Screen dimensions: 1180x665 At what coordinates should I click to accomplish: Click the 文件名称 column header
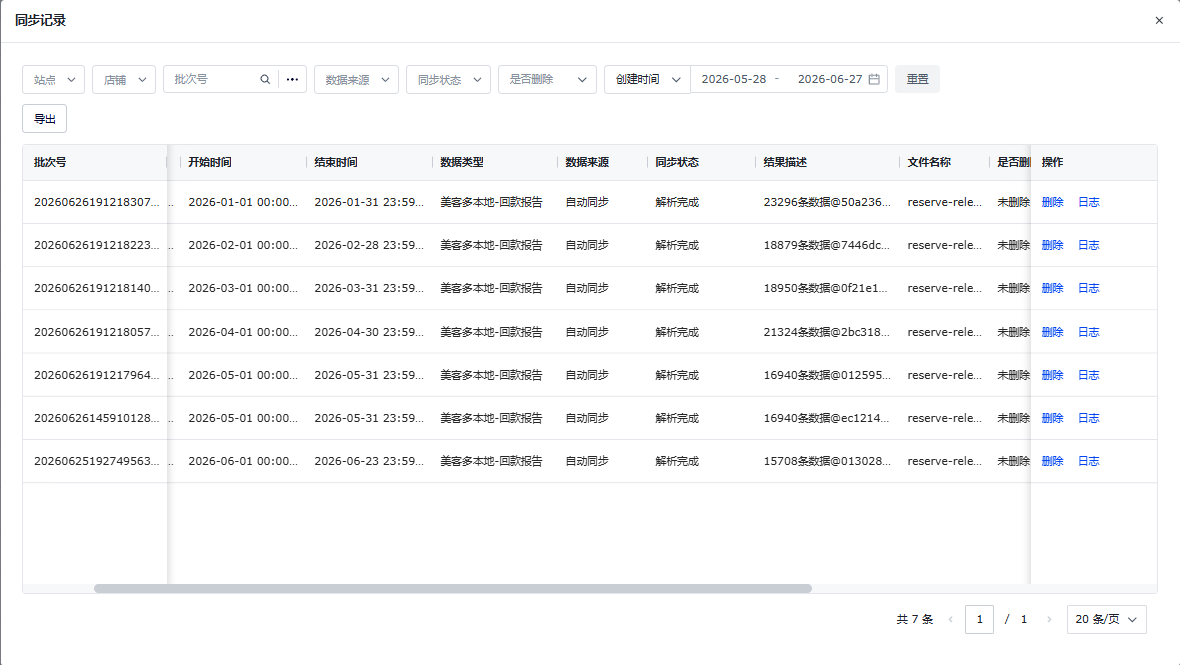click(929, 162)
